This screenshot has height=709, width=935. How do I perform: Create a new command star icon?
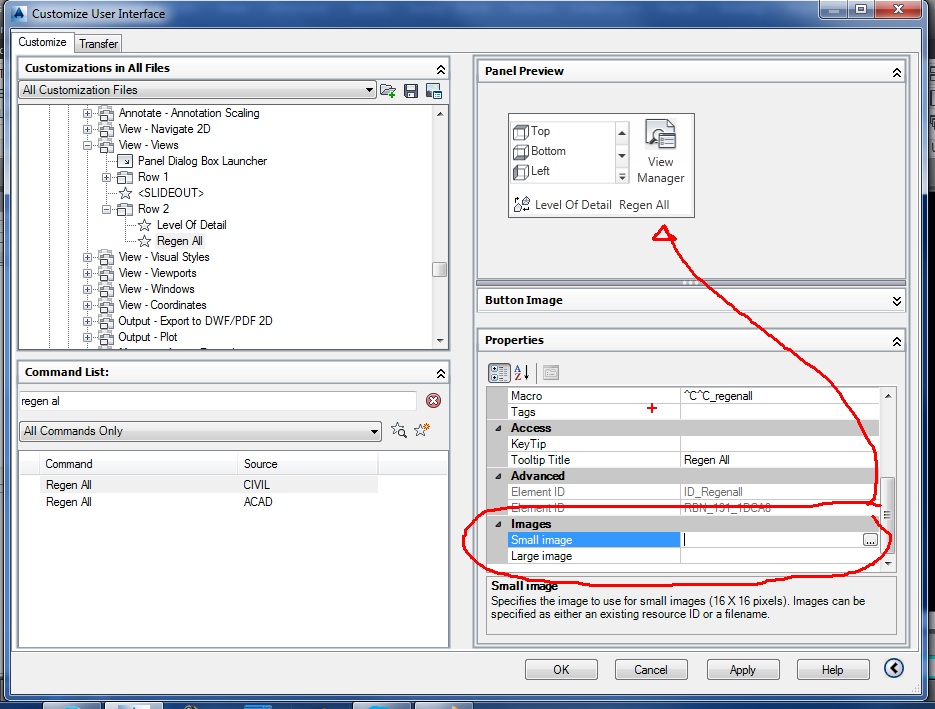(x=422, y=430)
